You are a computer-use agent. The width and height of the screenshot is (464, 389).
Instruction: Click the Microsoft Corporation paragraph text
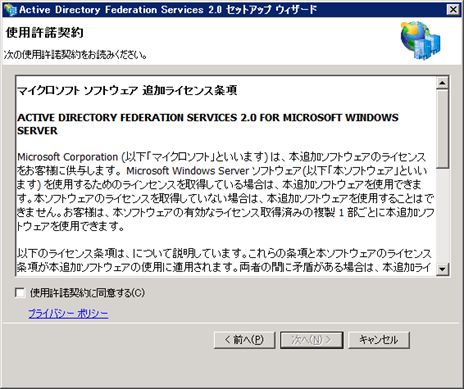tap(226, 191)
